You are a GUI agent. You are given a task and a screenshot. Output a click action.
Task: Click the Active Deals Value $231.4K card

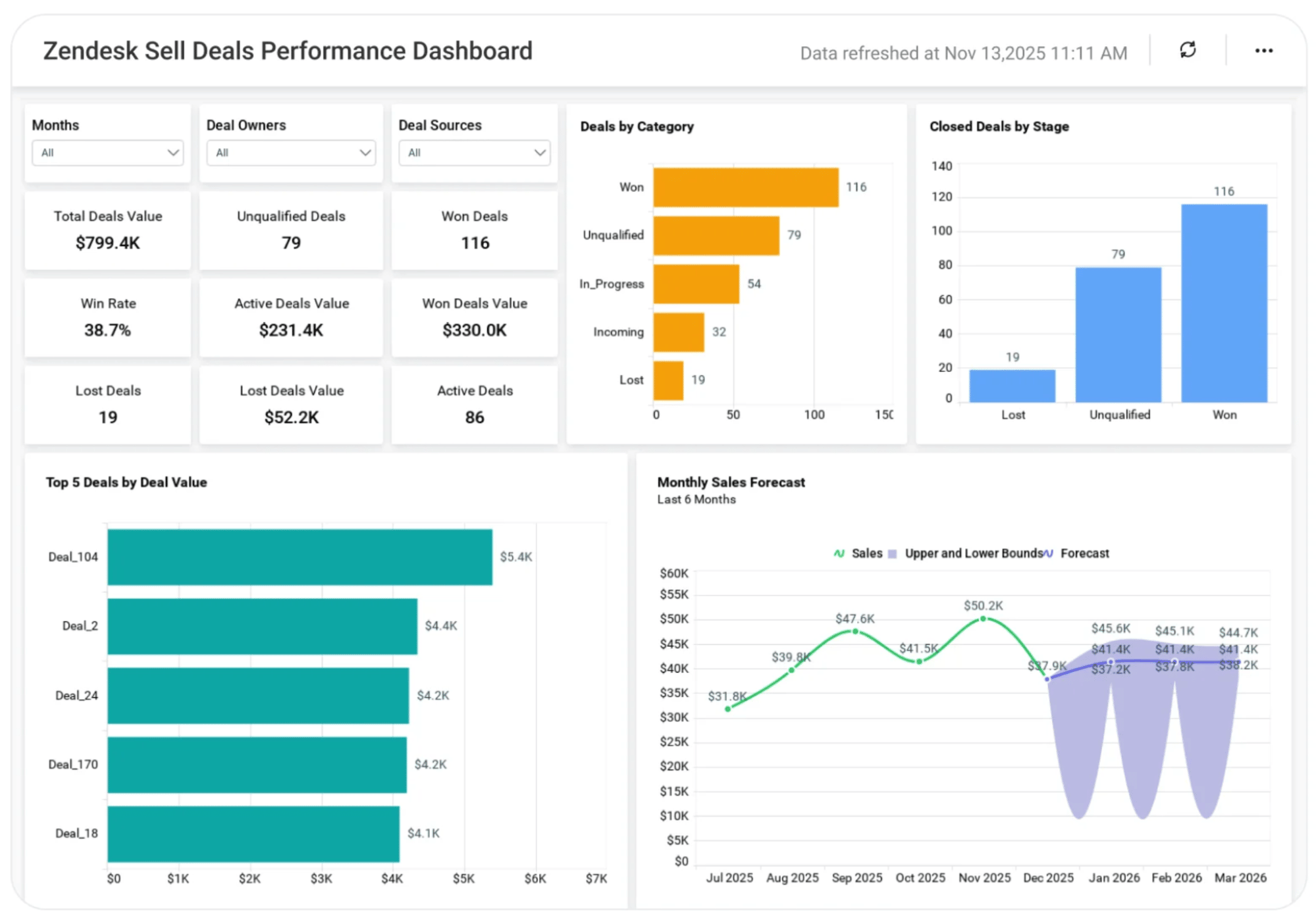[291, 318]
